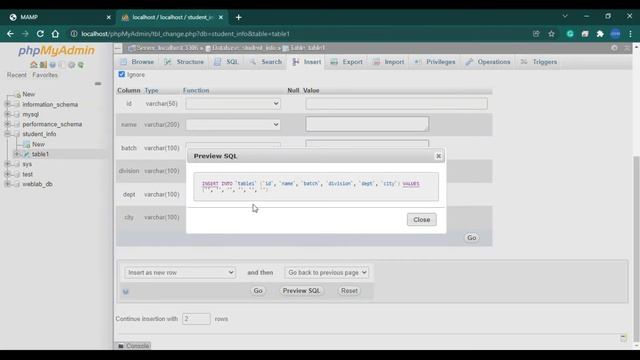
Task: Click the browser address bar URL
Action: pyautogui.click(x=185, y=34)
